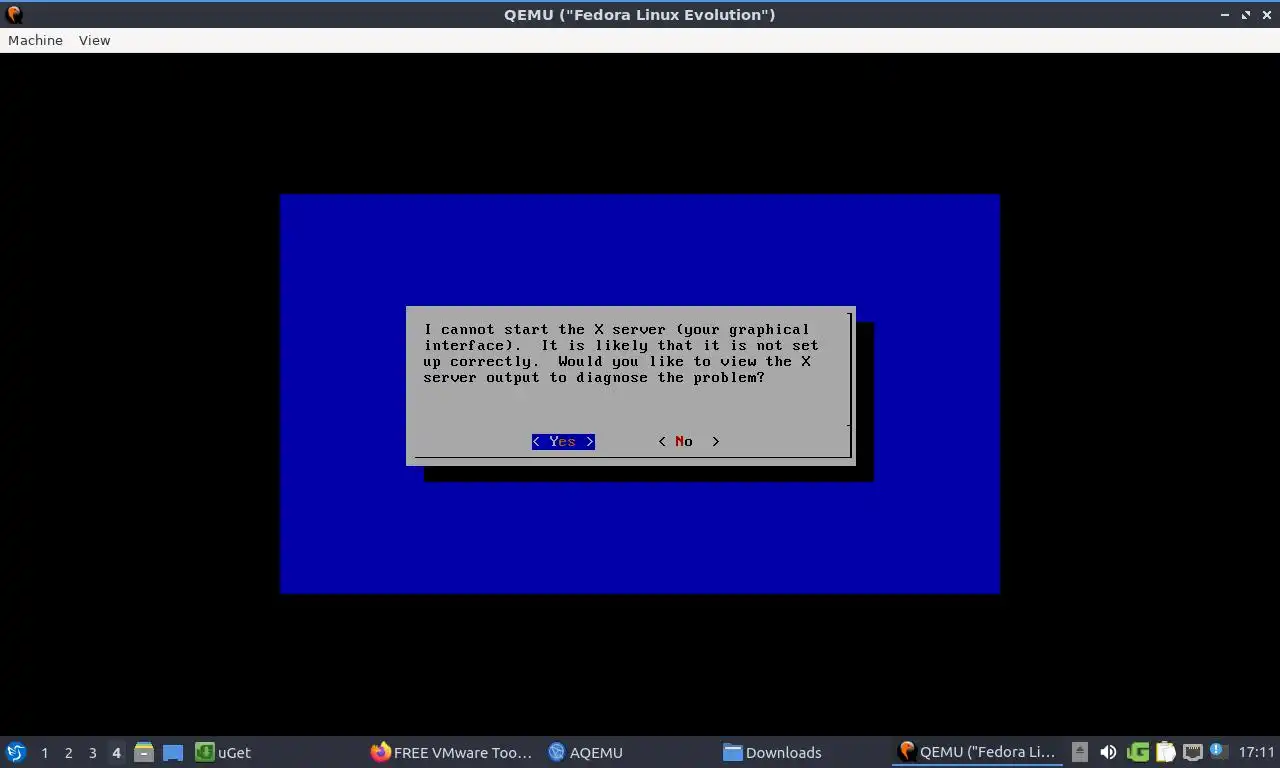Select the QEMU Fedora Li... taskbar entry

[977, 752]
